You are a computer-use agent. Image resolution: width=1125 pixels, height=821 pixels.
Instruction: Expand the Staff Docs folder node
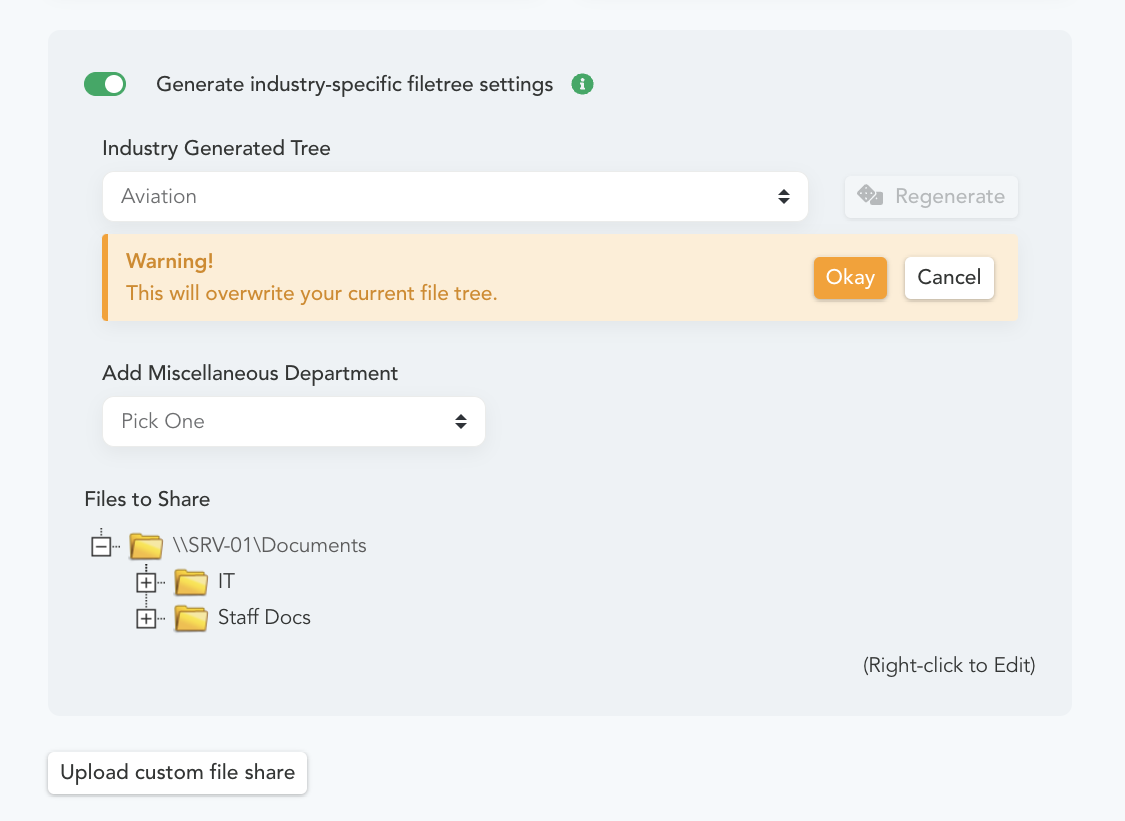[146, 618]
